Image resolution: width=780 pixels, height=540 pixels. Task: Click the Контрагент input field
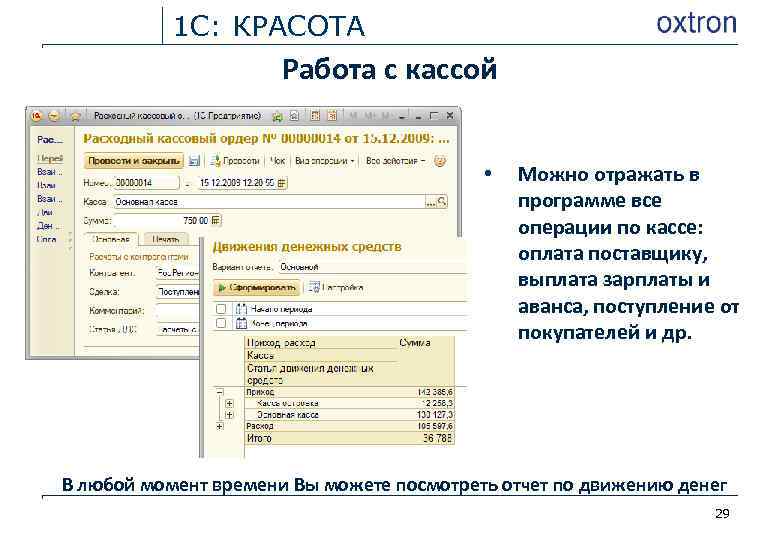point(178,273)
